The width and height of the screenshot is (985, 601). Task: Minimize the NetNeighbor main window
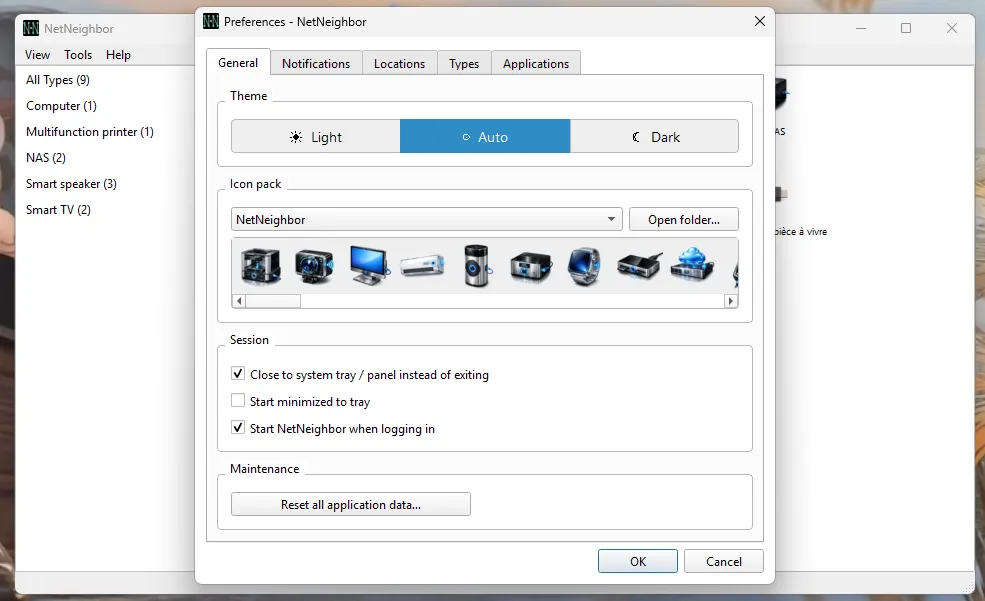861,28
